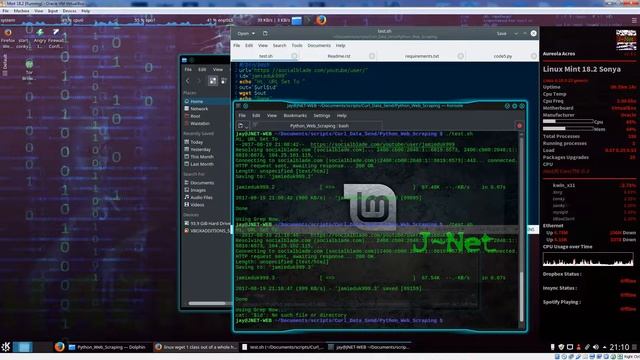This screenshot has height=360, width=640.
Task: Click Firefox launcher icon in bottom taskbar
Action: [x=60, y=347]
